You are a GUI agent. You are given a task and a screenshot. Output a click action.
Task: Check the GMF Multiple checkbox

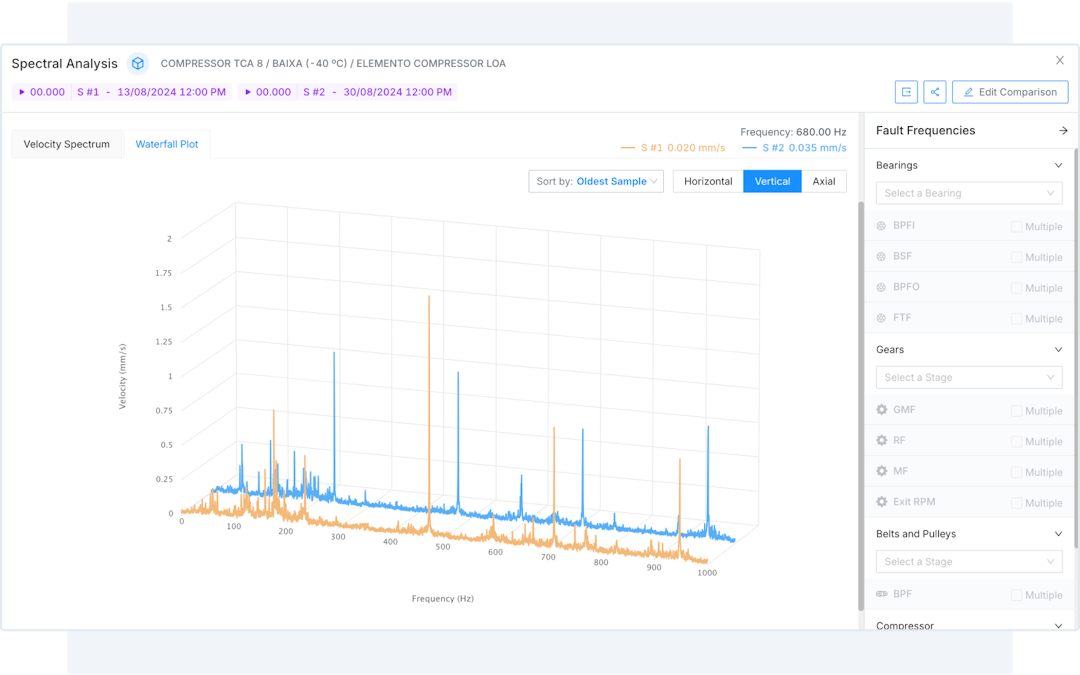[1016, 411]
